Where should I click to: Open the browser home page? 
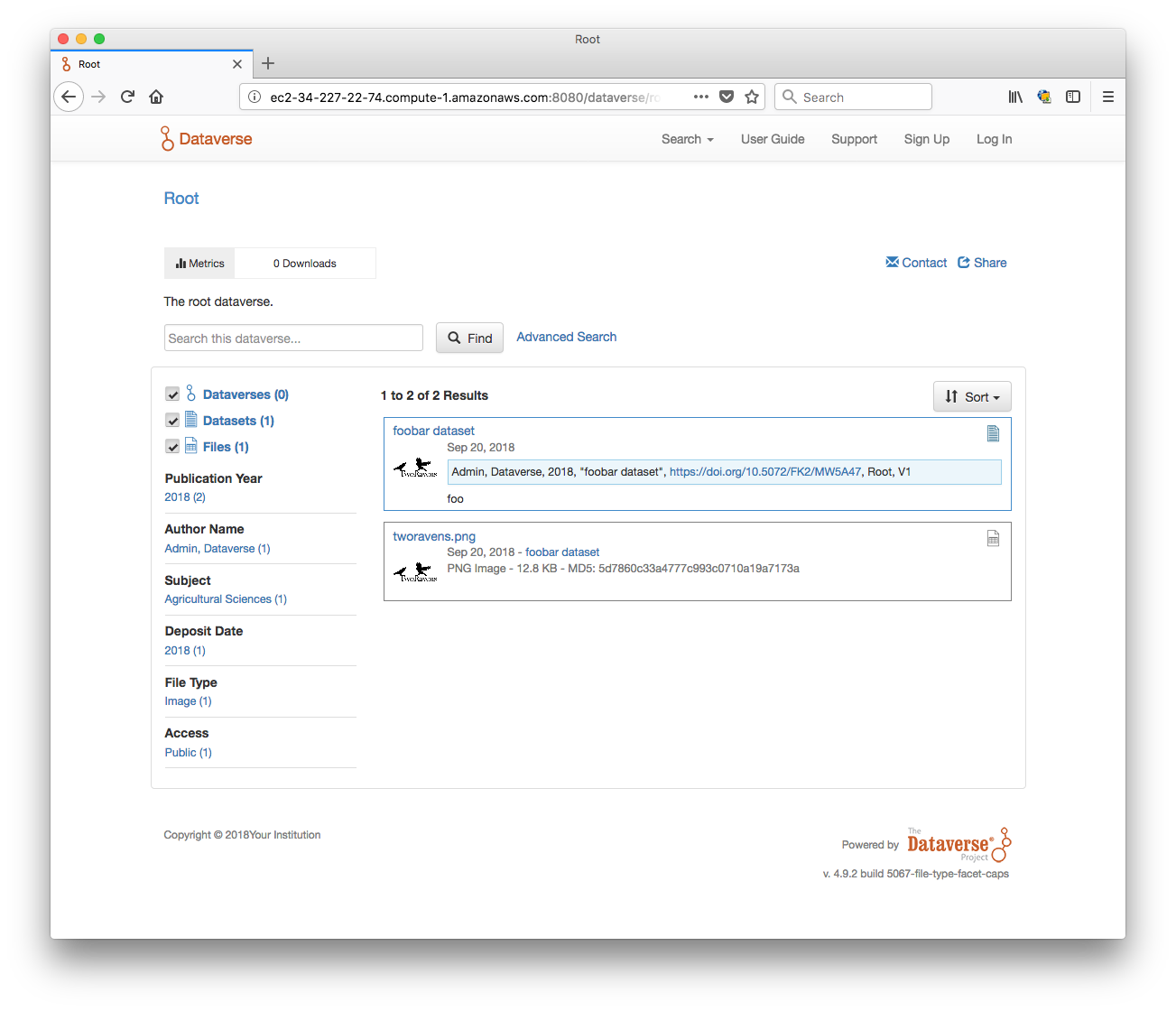click(x=156, y=97)
